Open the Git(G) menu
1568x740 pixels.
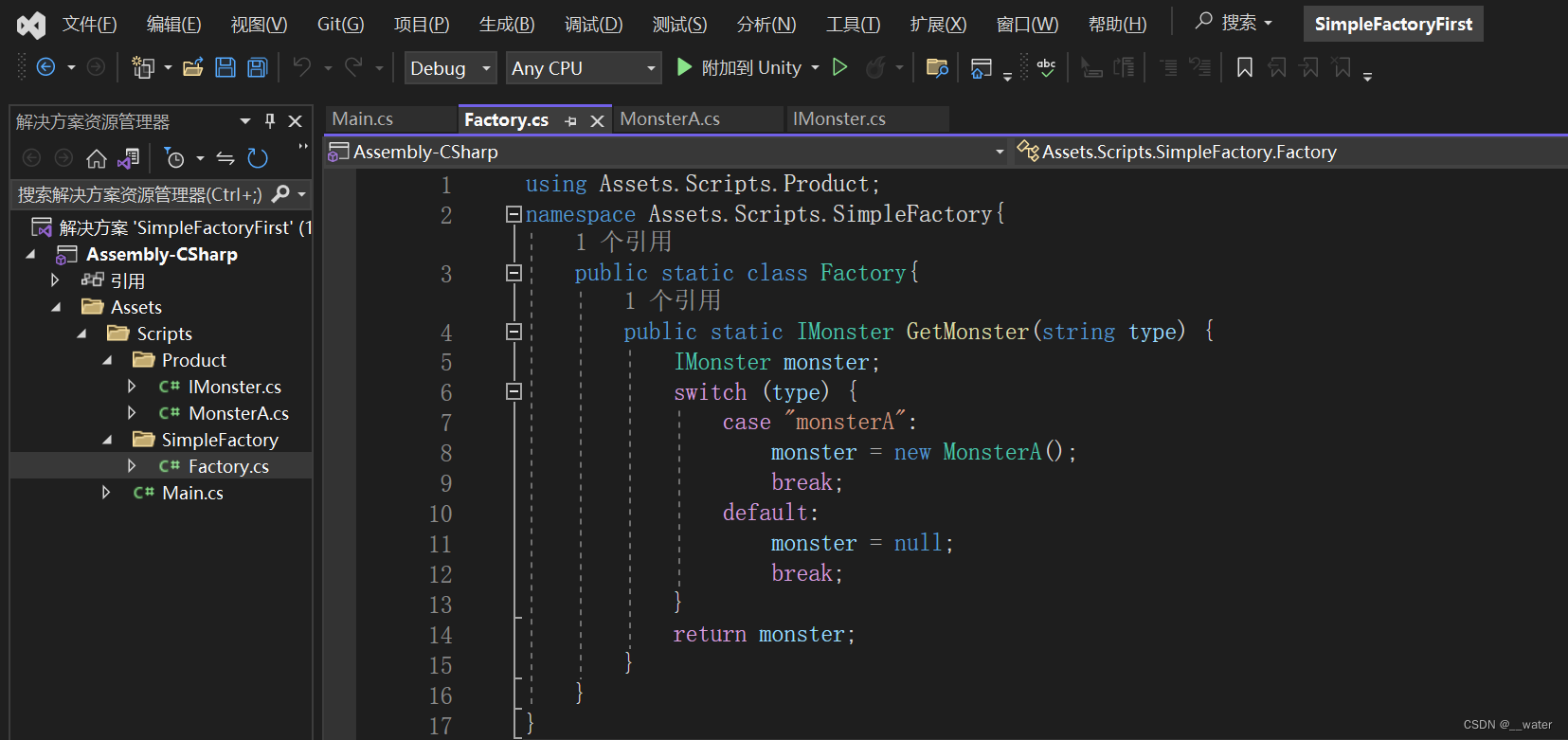coord(340,24)
